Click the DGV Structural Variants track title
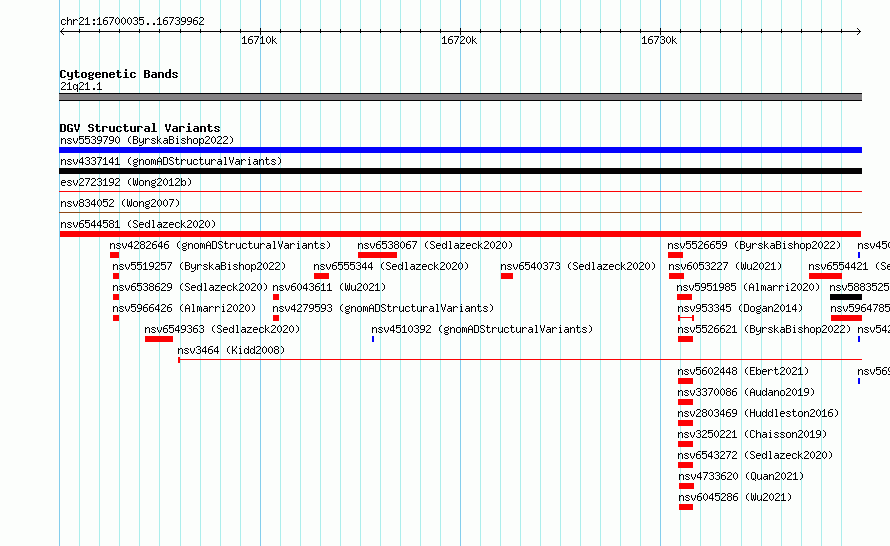 140,128
